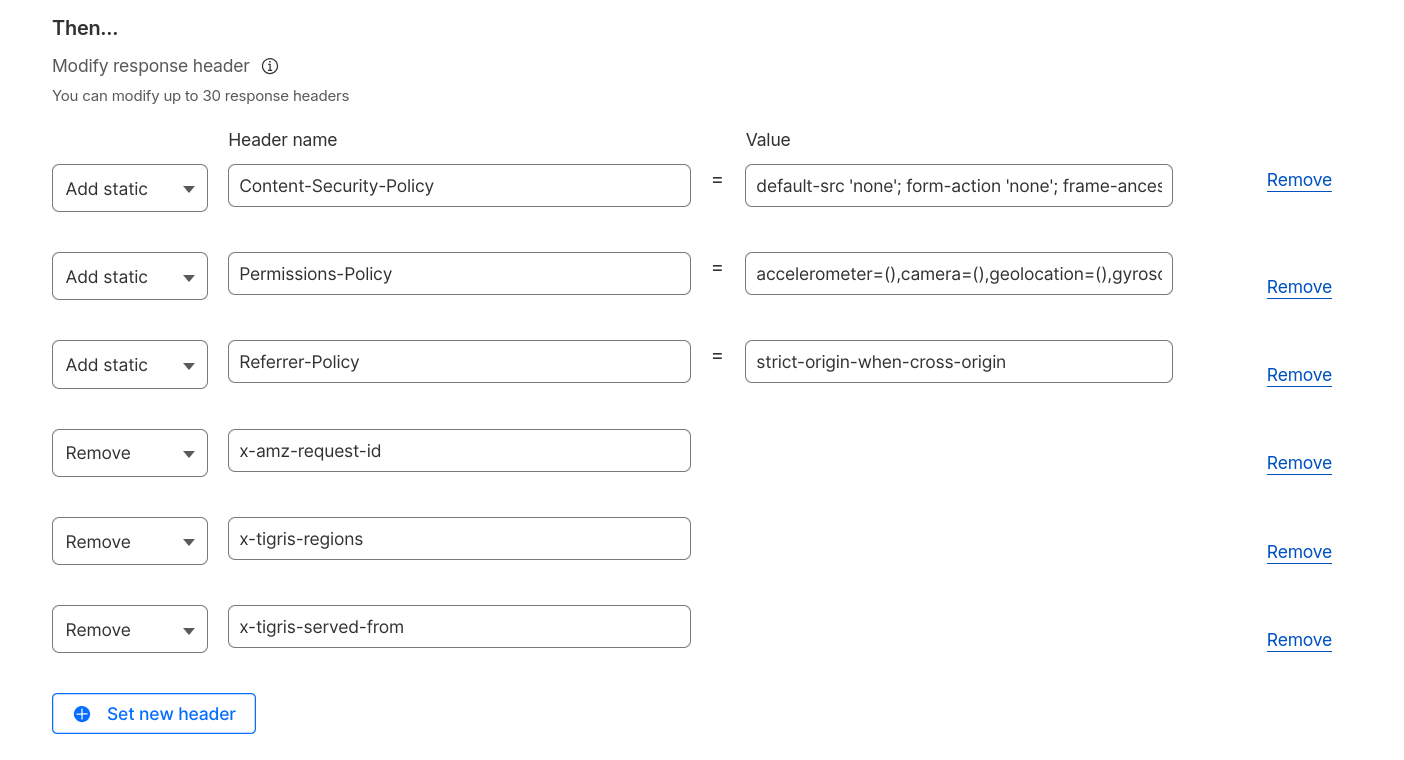
Task: Open the action dropdown for Referrer-Policy
Action: [x=130, y=364]
